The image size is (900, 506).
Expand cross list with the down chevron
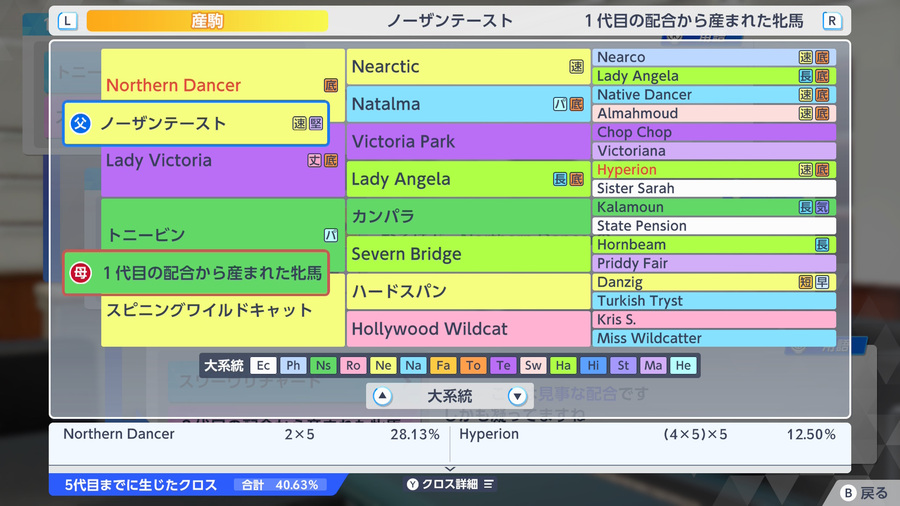tap(450, 469)
